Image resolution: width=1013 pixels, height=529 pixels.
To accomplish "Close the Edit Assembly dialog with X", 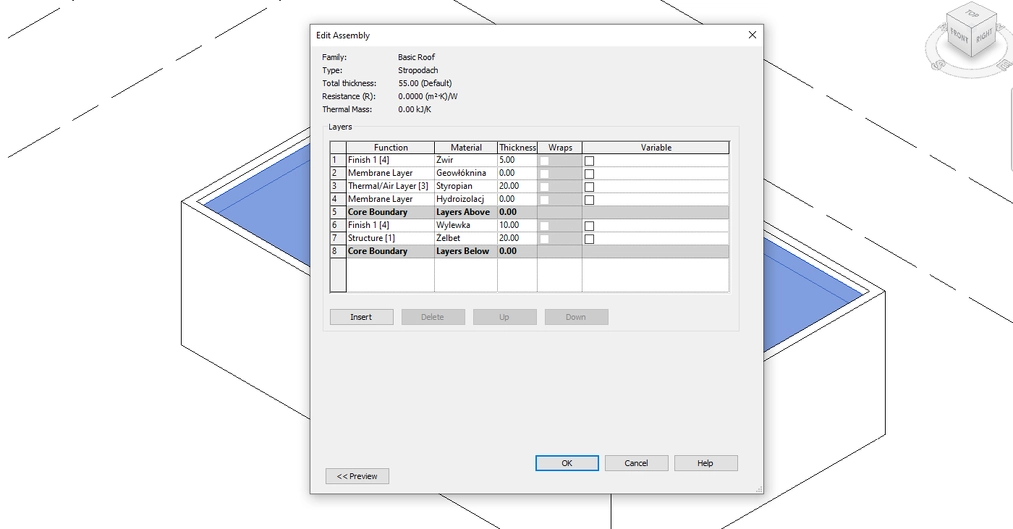I will [752, 35].
